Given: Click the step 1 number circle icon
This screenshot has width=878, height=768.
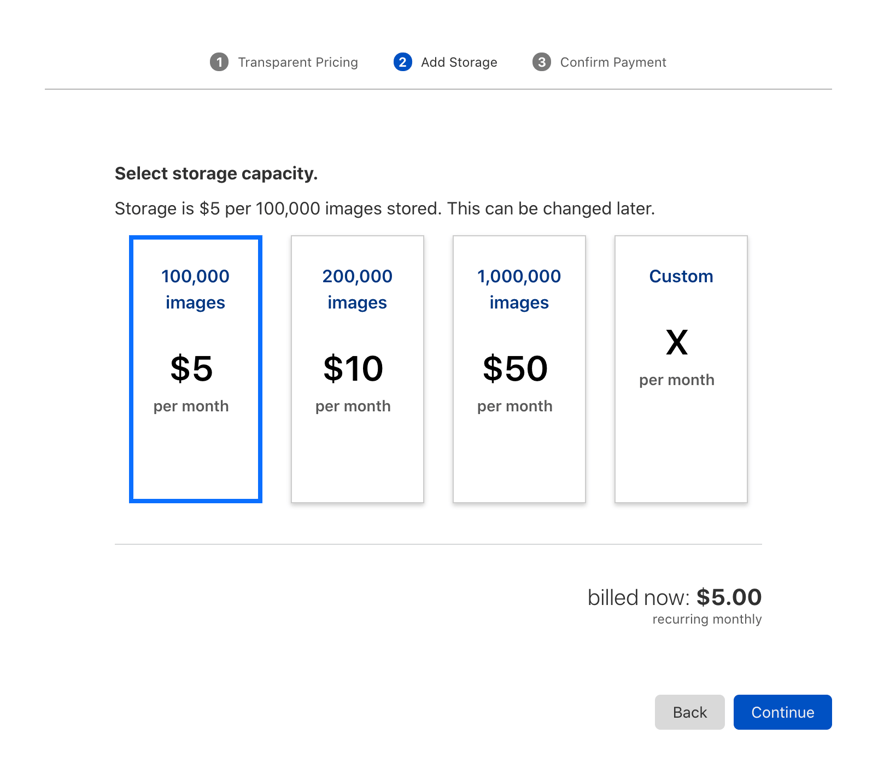Looking at the screenshot, I should coord(219,62).
